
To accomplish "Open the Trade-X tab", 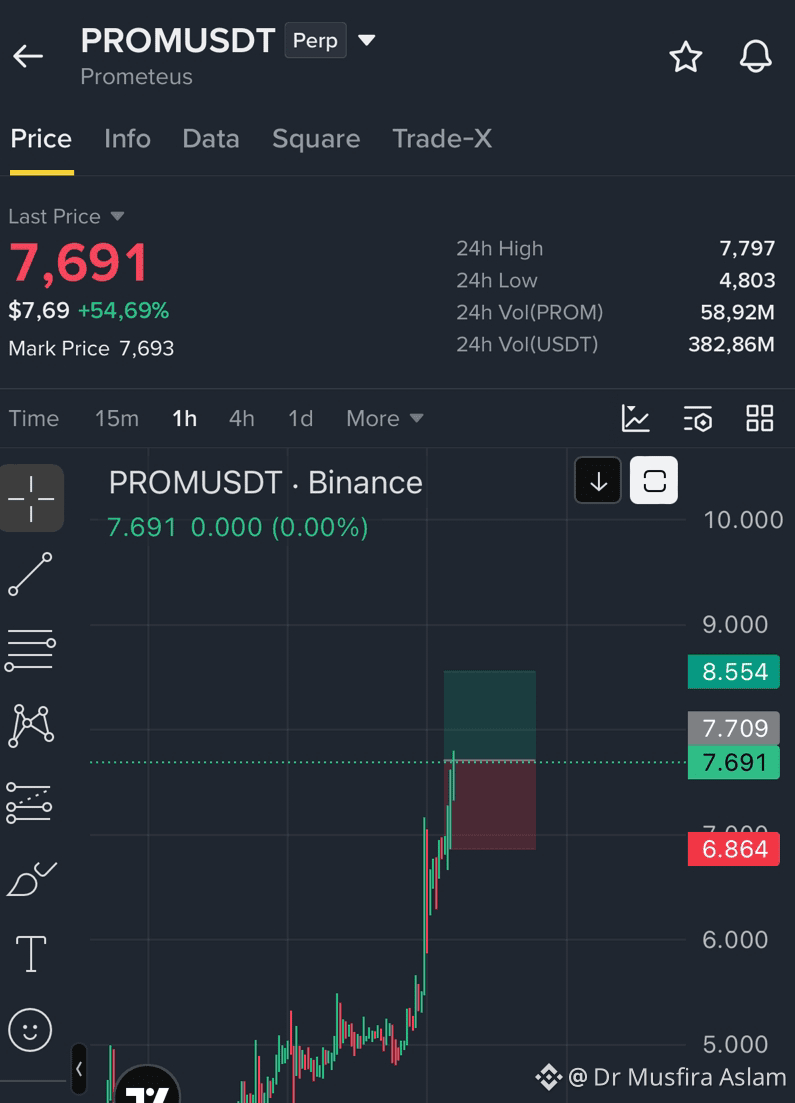I will [x=442, y=139].
